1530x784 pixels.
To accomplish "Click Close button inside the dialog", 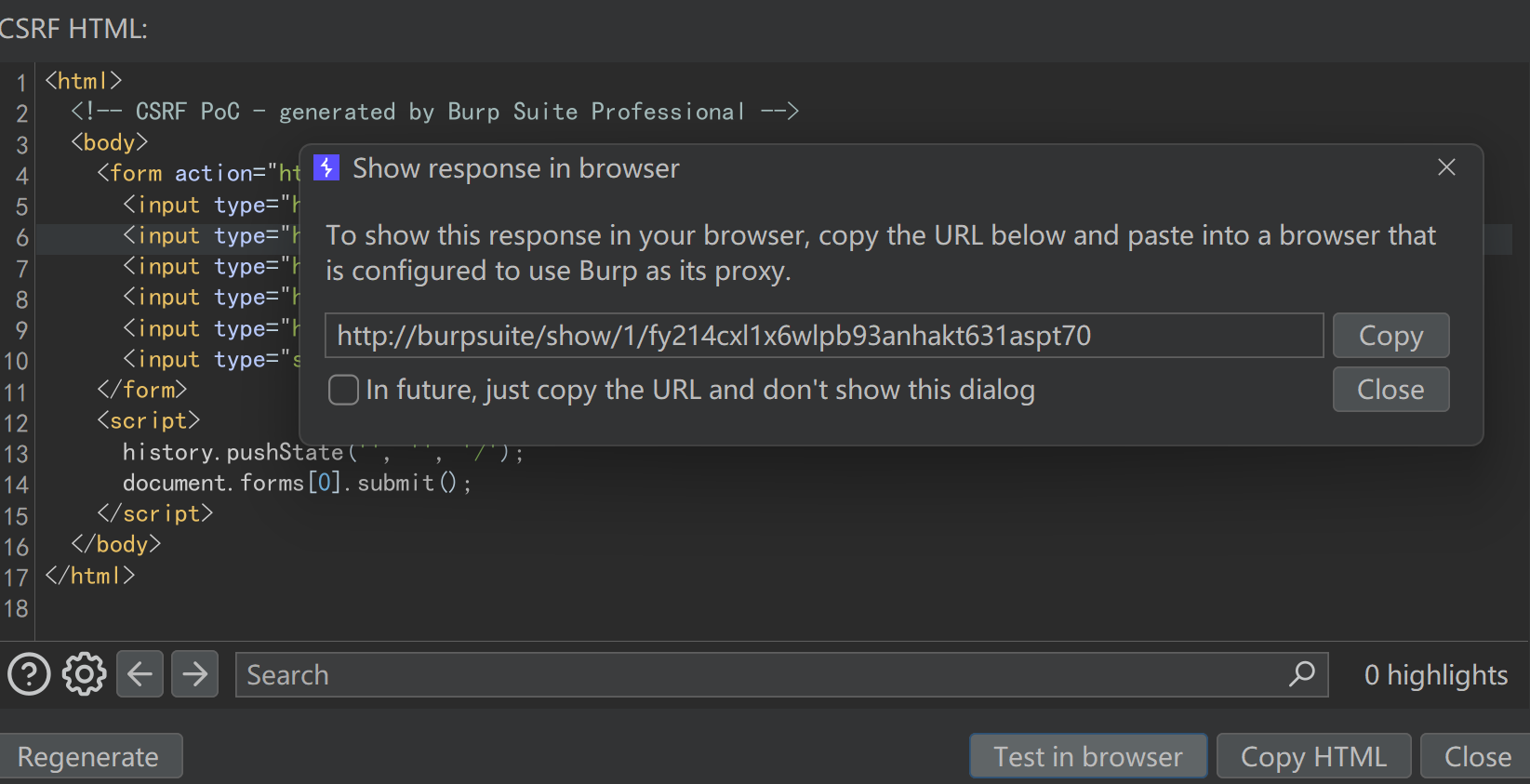I will (x=1390, y=390).
